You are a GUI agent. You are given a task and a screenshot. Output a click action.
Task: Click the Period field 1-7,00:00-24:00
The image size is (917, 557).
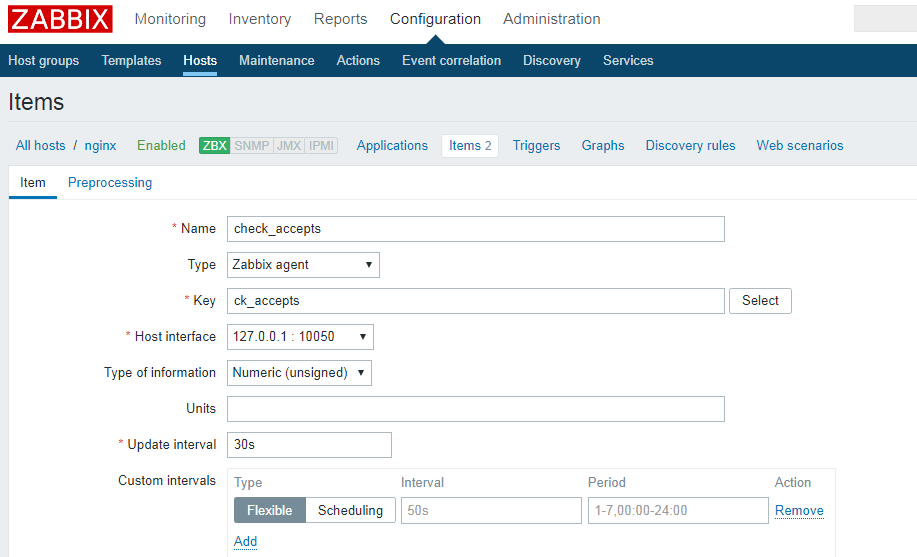678,510
